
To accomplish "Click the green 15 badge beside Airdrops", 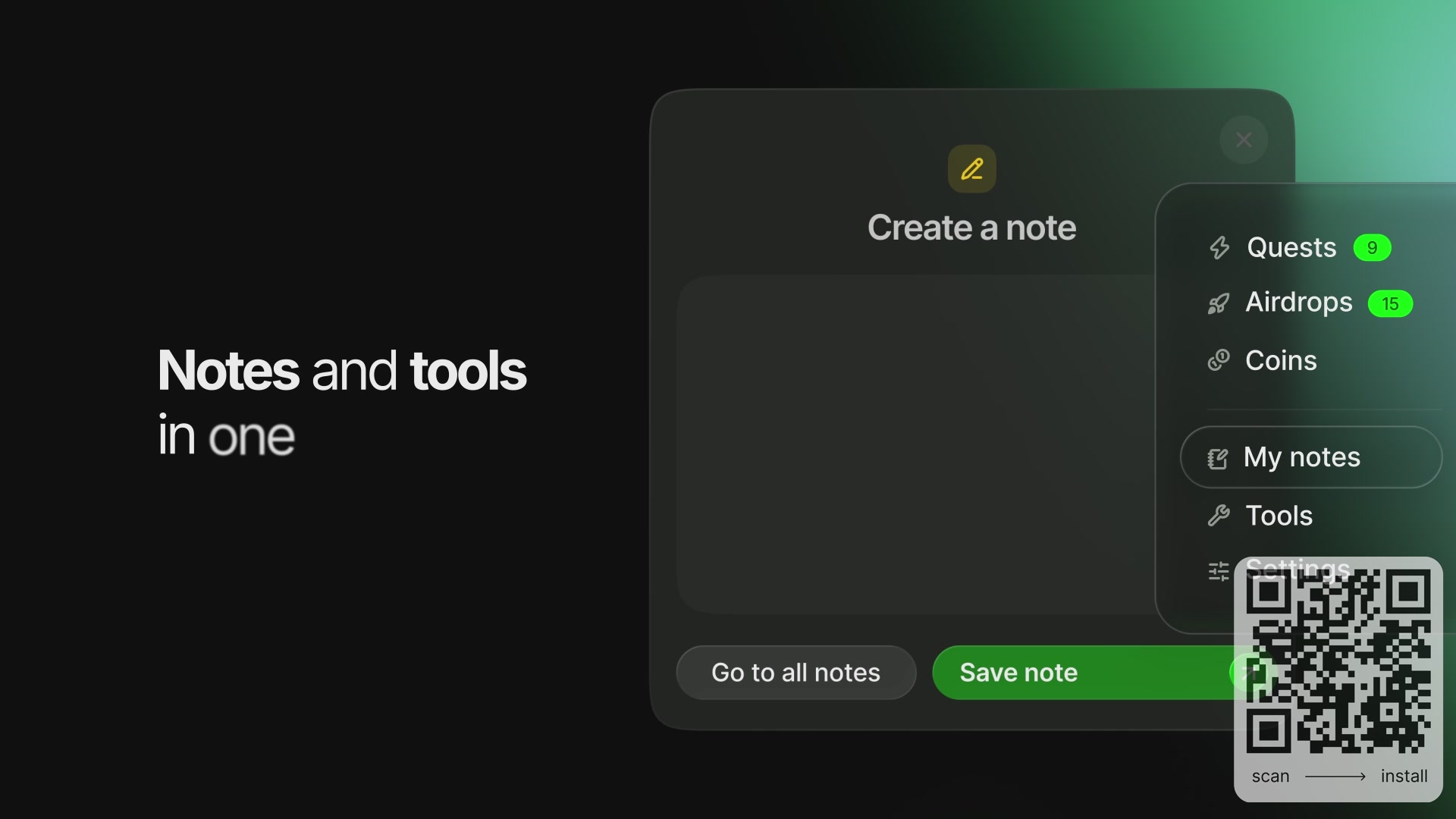I will point(1390,304).
